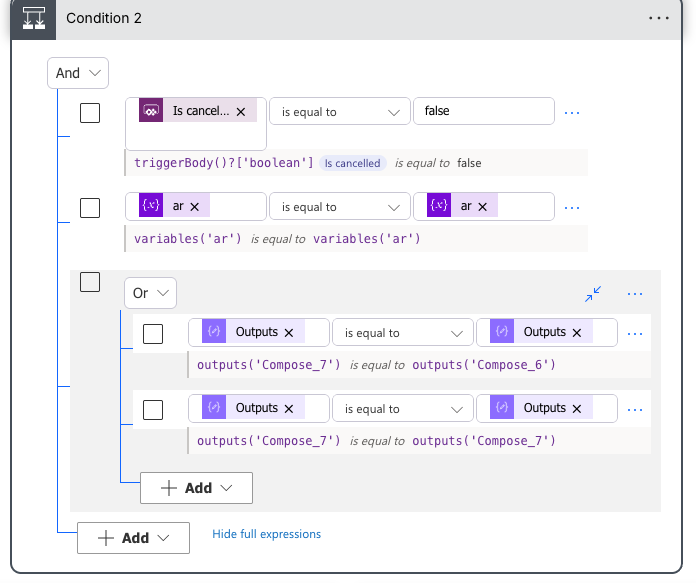
Task: Click the right ar variable icon
Action: coord(439,205)
